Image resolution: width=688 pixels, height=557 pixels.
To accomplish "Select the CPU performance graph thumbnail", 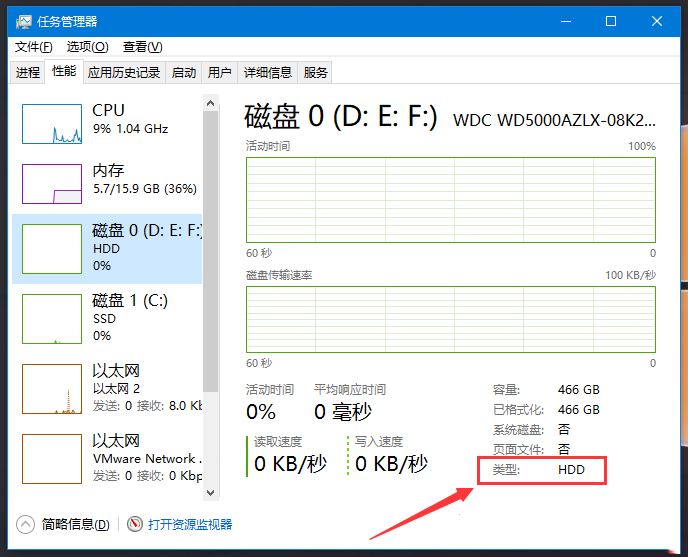I will click(51, 122).
